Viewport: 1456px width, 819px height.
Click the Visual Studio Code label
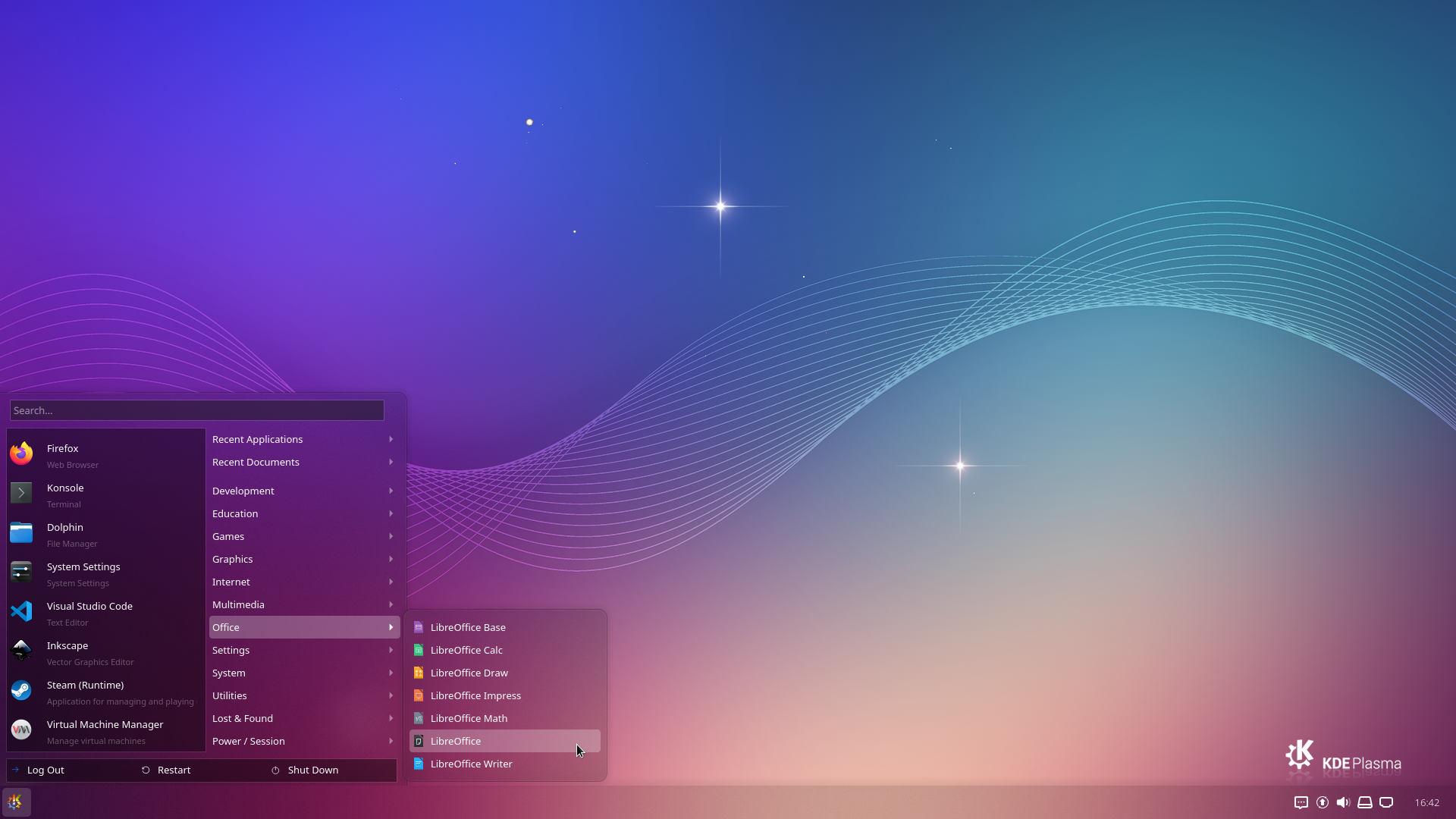click(x=89, y=606)
